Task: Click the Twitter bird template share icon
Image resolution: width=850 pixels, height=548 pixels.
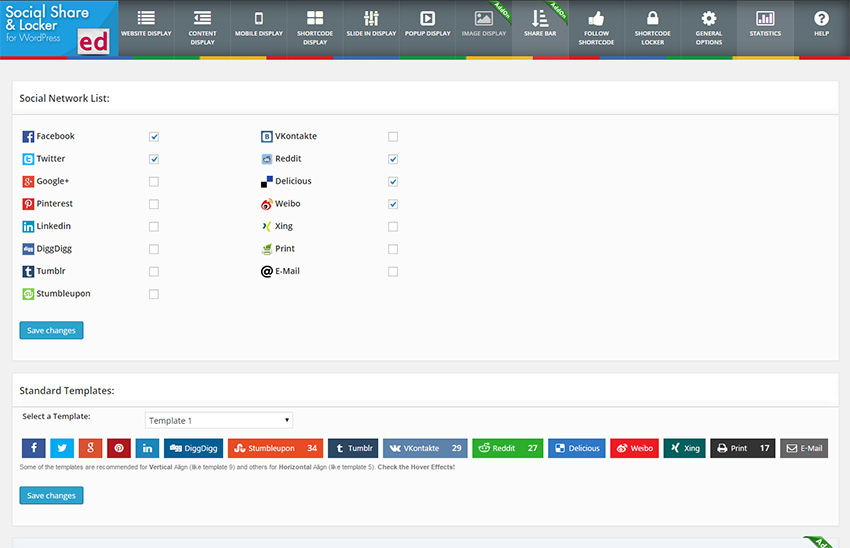Action: coord(61,448)
